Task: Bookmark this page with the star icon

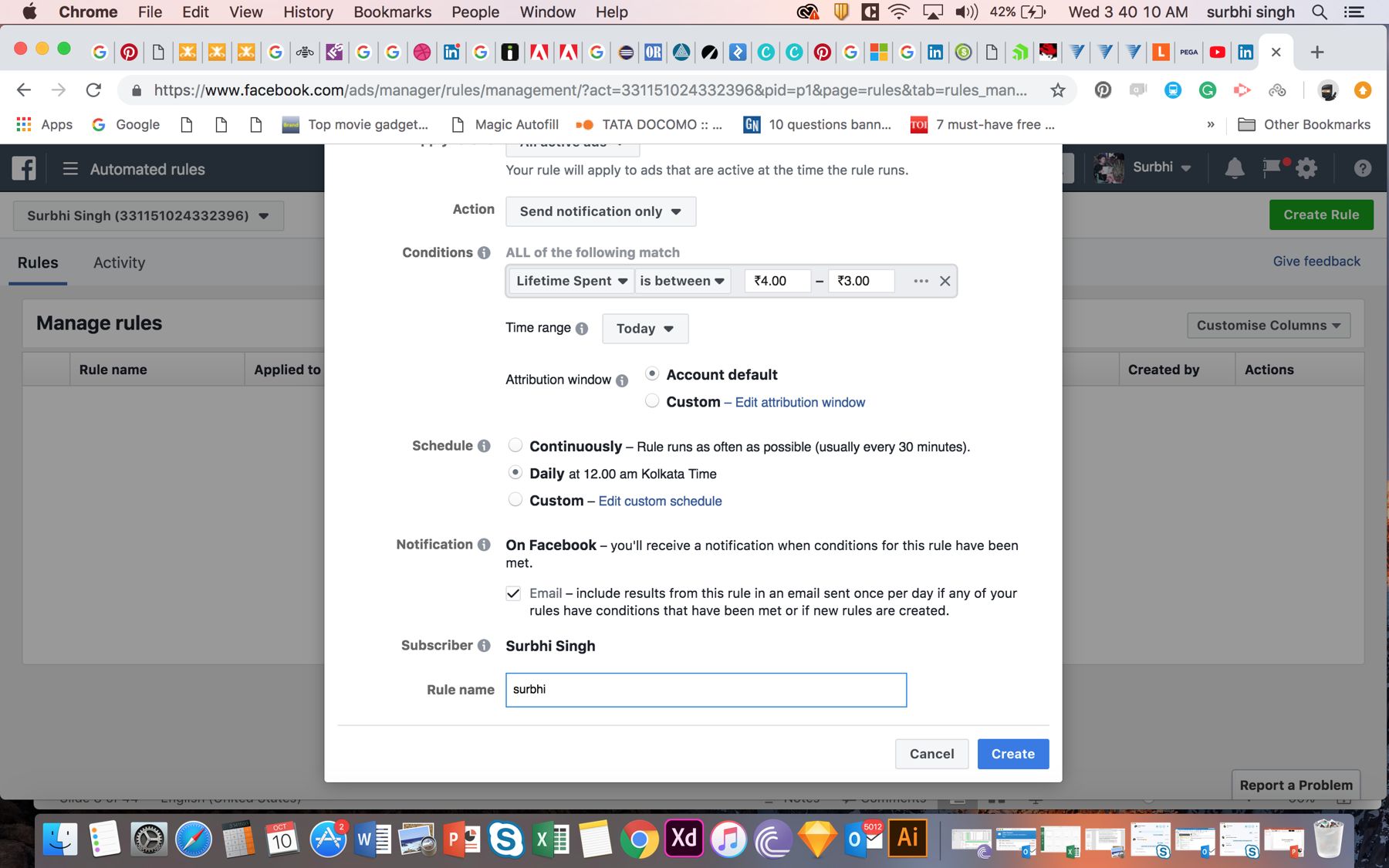Action: (x=1058, y=90)
